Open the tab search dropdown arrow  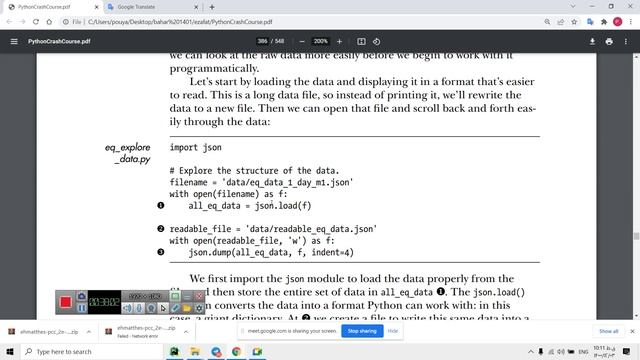point(573,7)
